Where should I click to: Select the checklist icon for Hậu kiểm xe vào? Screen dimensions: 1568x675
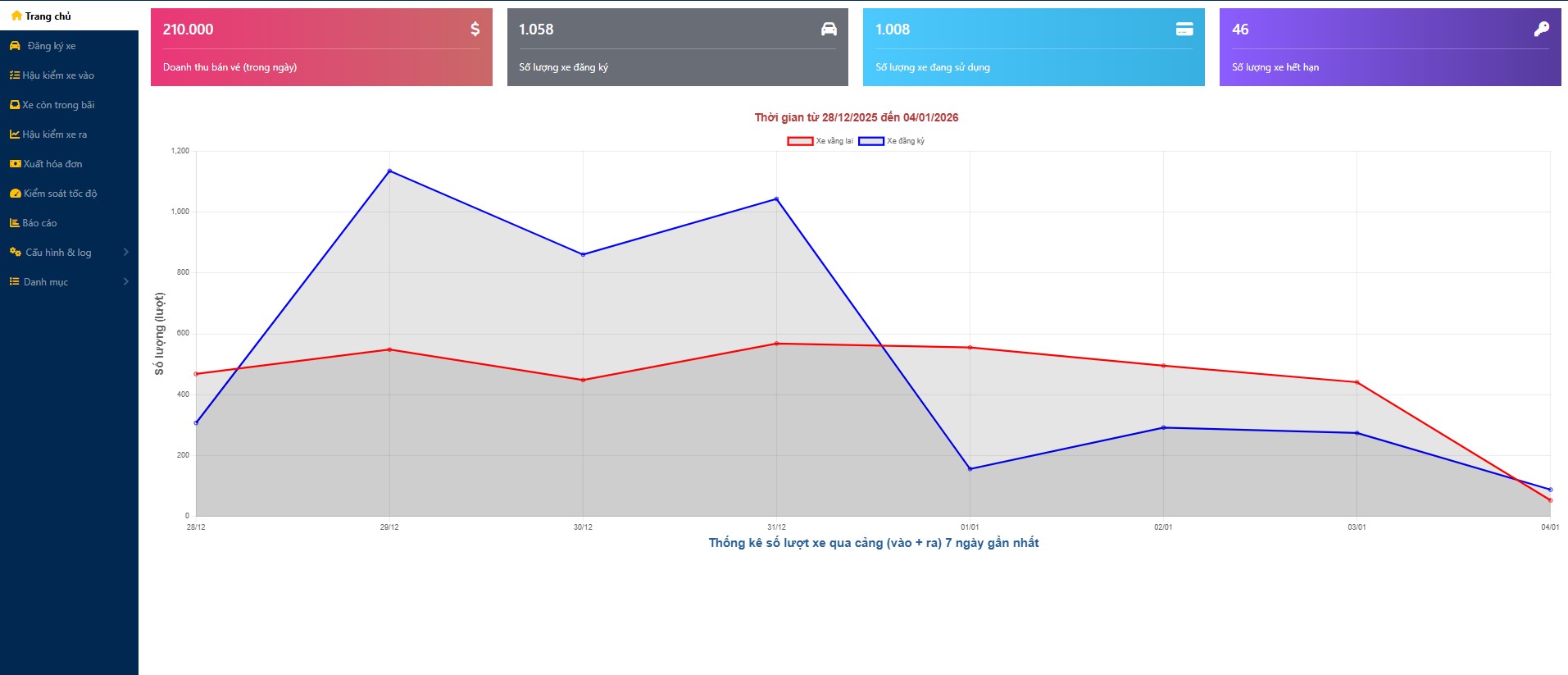[x=15, y=75]
